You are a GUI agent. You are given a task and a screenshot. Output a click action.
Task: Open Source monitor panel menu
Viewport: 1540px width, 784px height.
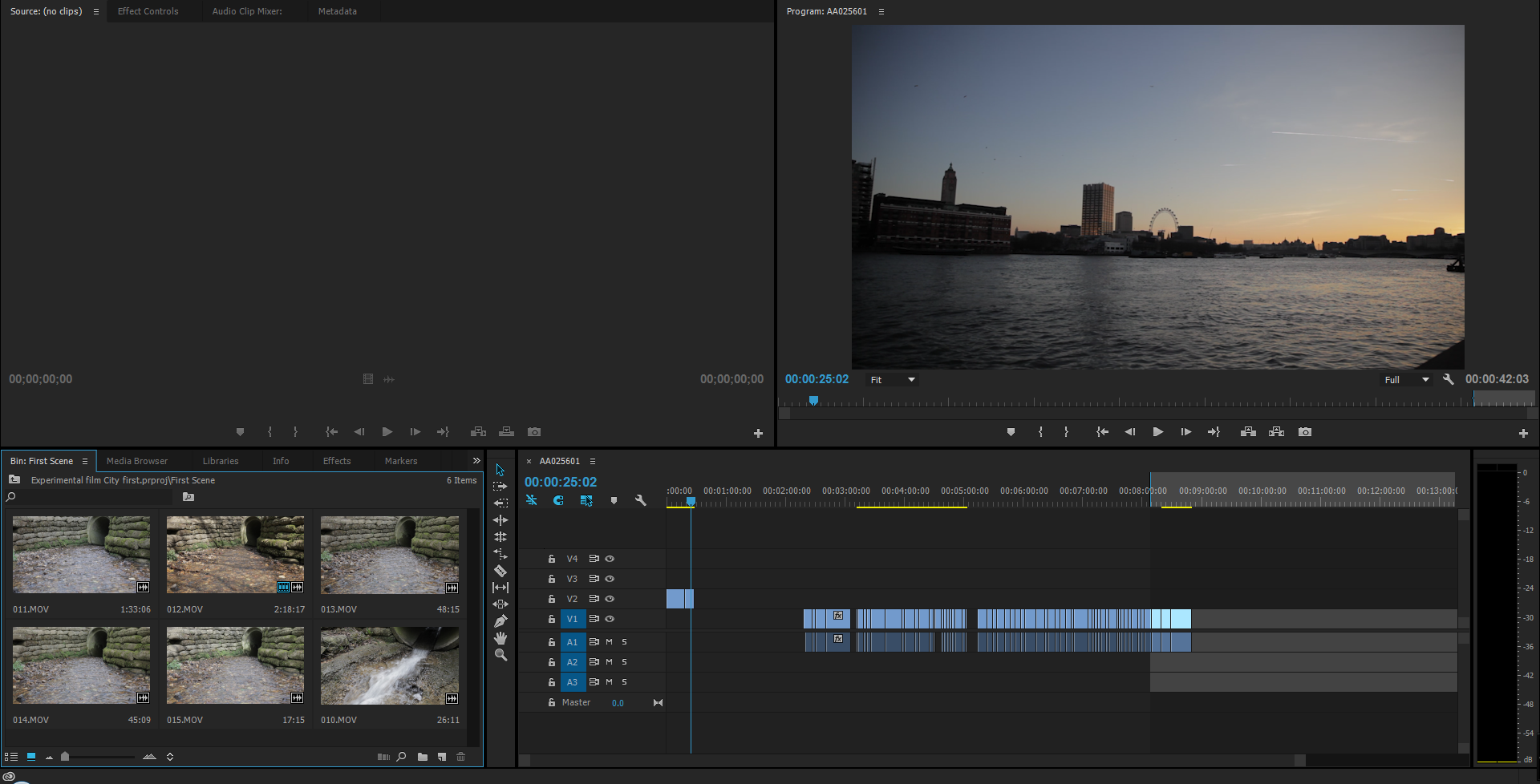[x=96, y=11]
